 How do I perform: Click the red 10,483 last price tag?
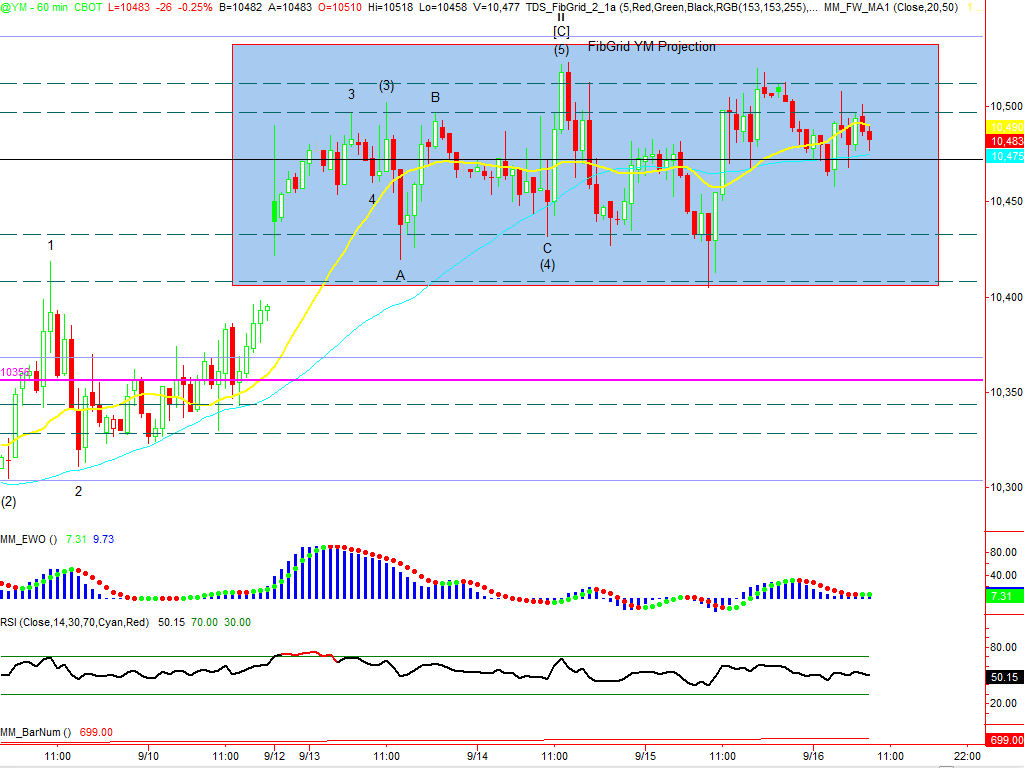(x=1004, y=142)
